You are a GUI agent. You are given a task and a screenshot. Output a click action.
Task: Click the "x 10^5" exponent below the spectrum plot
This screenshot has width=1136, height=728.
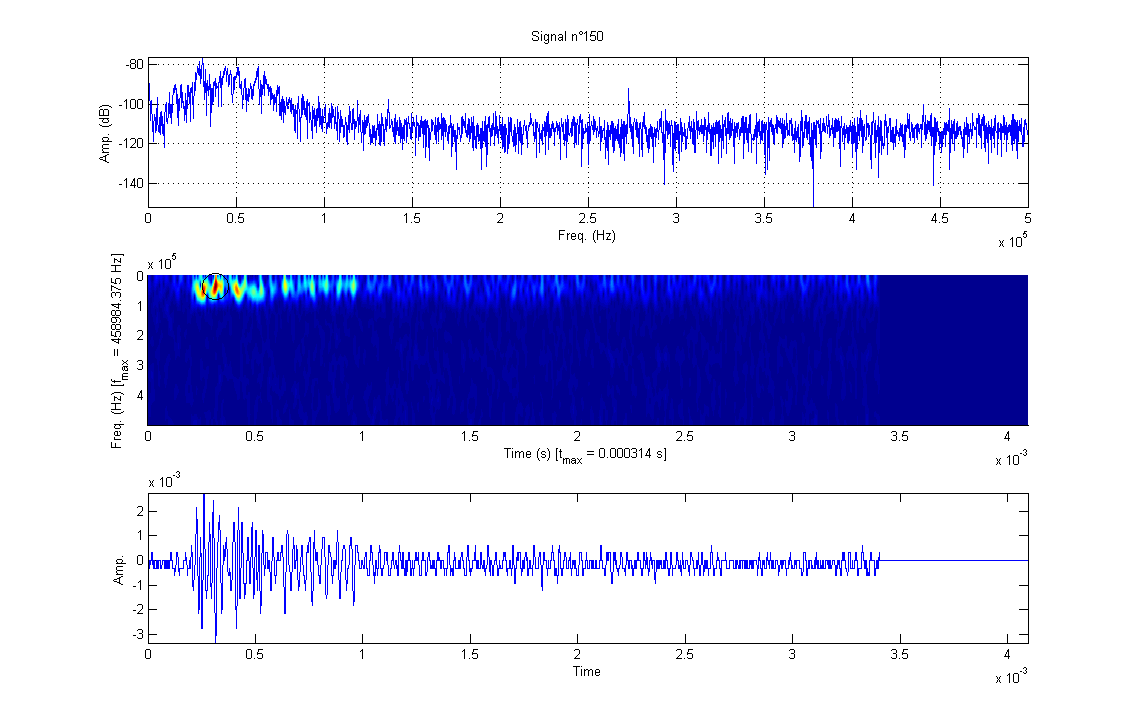point(1012,243)
